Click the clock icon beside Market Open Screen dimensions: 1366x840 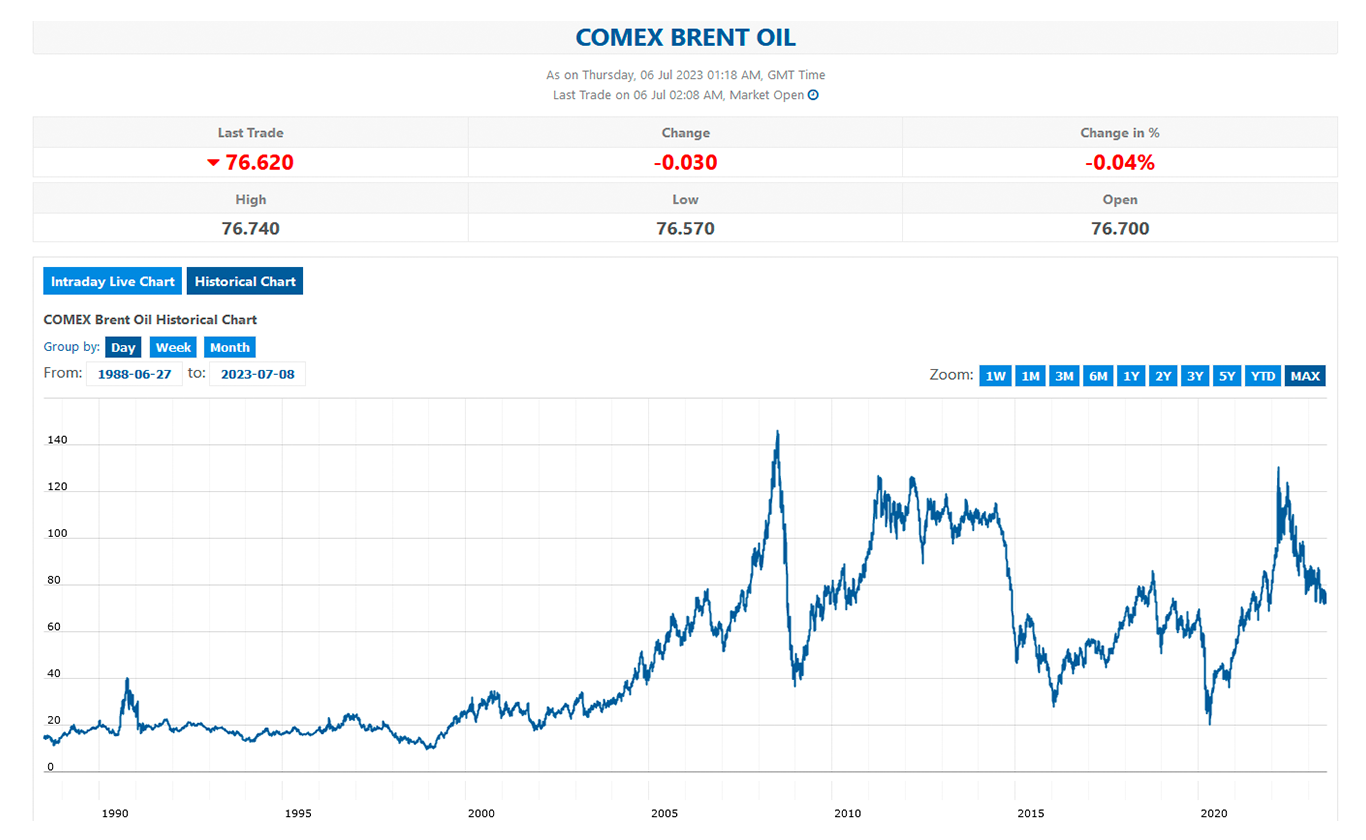(813, 95)
